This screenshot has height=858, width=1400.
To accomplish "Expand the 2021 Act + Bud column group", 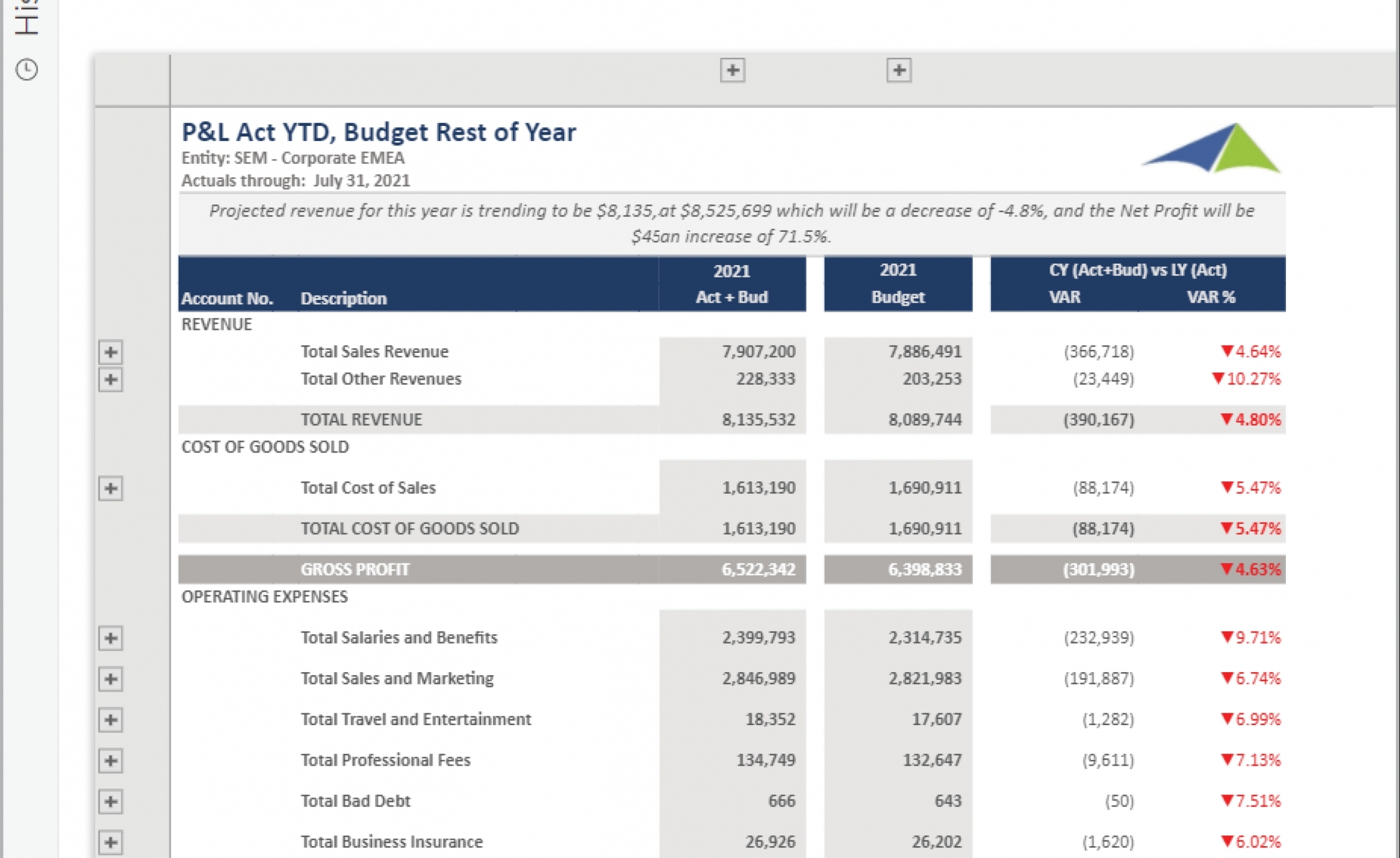I will [x=732, y=70].
